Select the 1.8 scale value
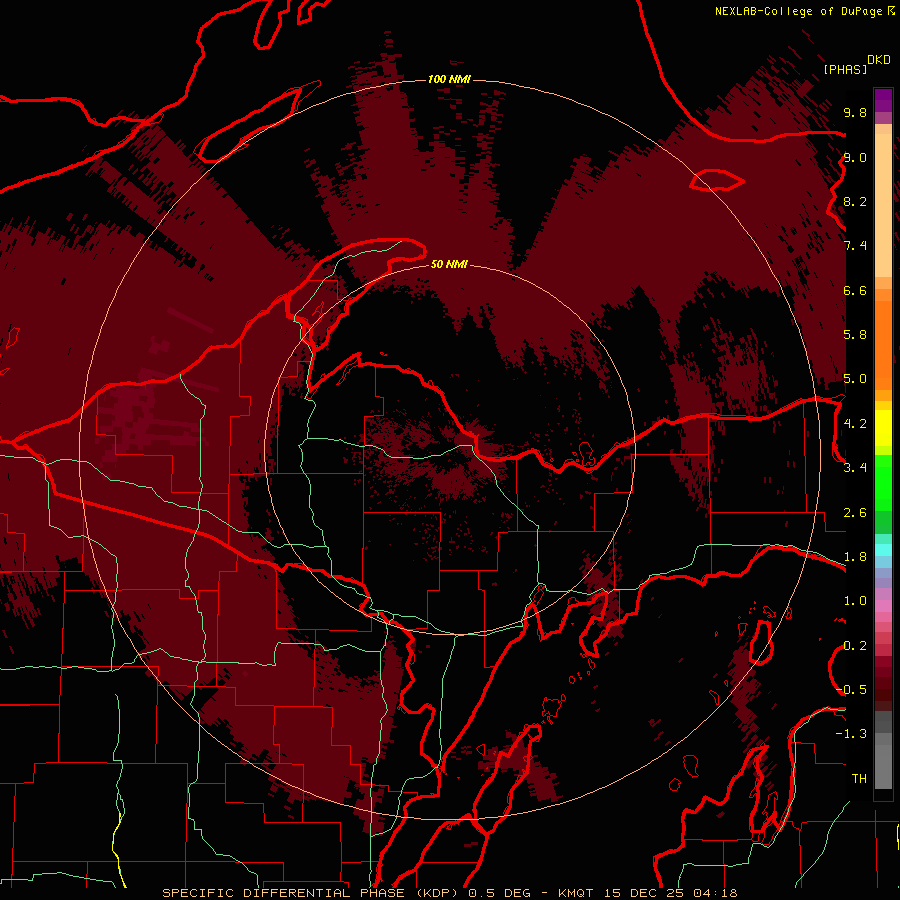 [x=855, y=557]
